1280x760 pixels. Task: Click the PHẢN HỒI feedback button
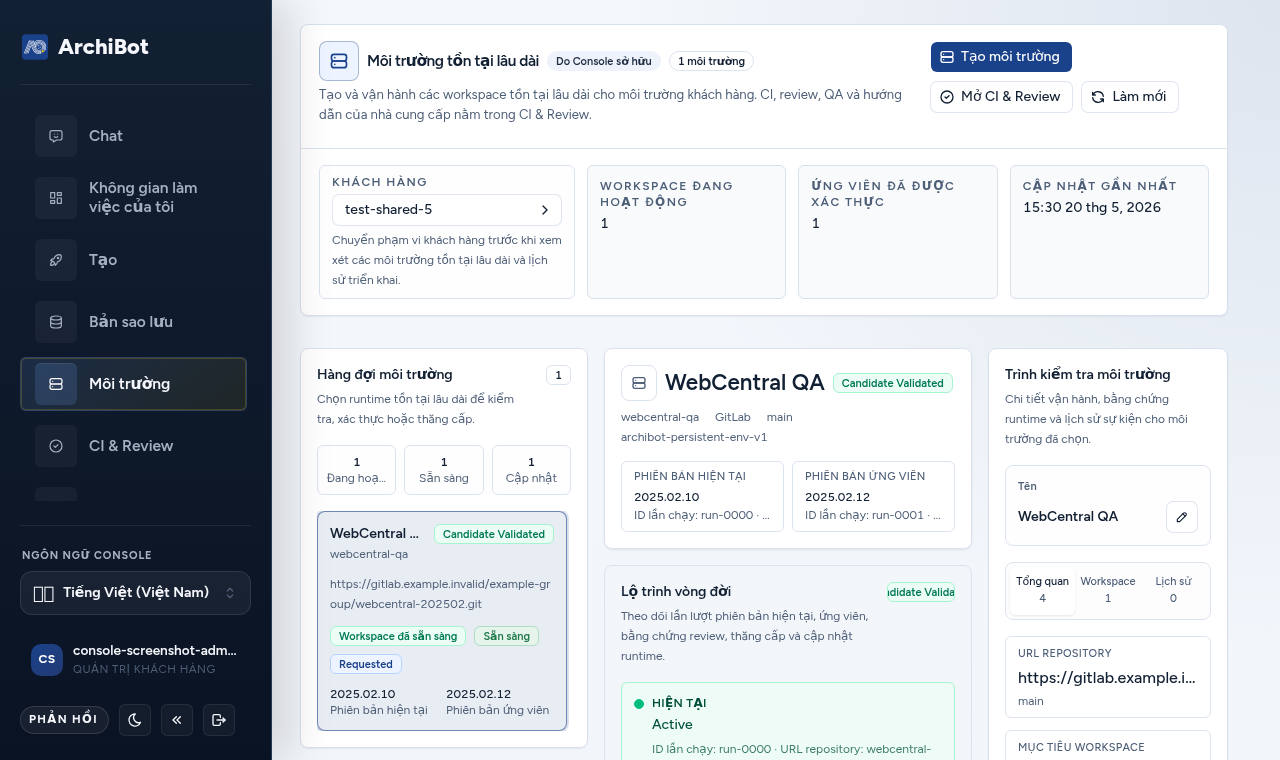(64, 720)
